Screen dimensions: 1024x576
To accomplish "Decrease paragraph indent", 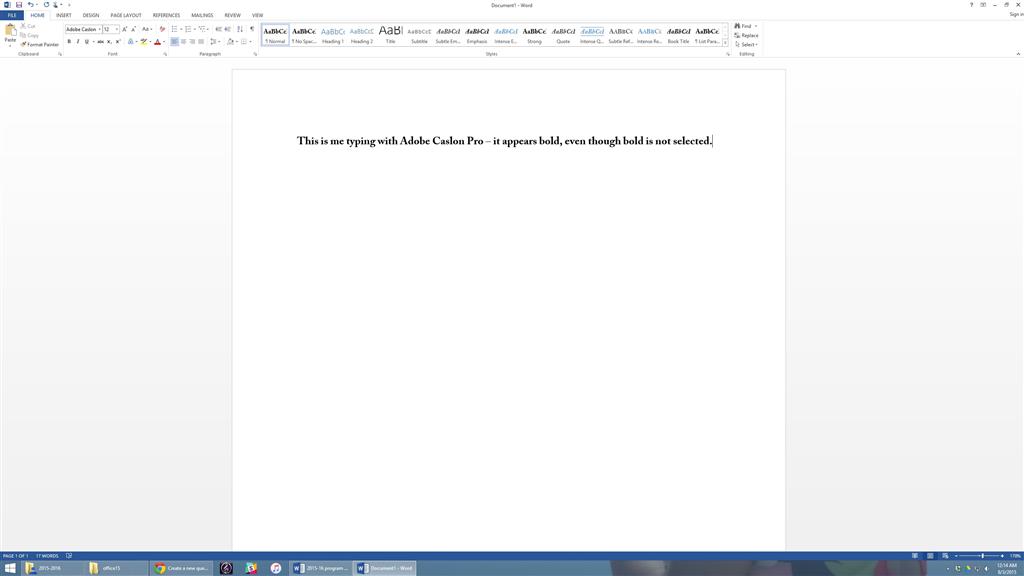I will coord(218,29).
